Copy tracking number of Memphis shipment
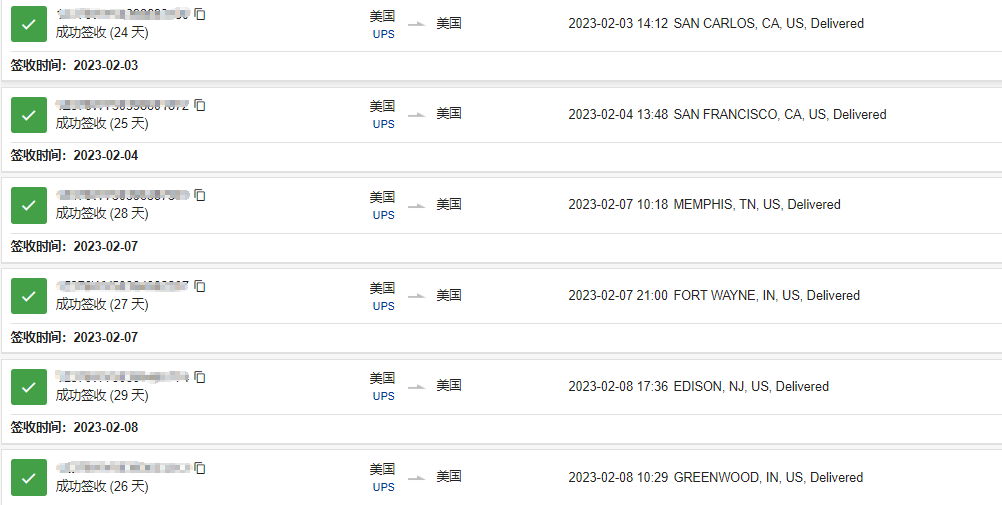 click(200, 195)
